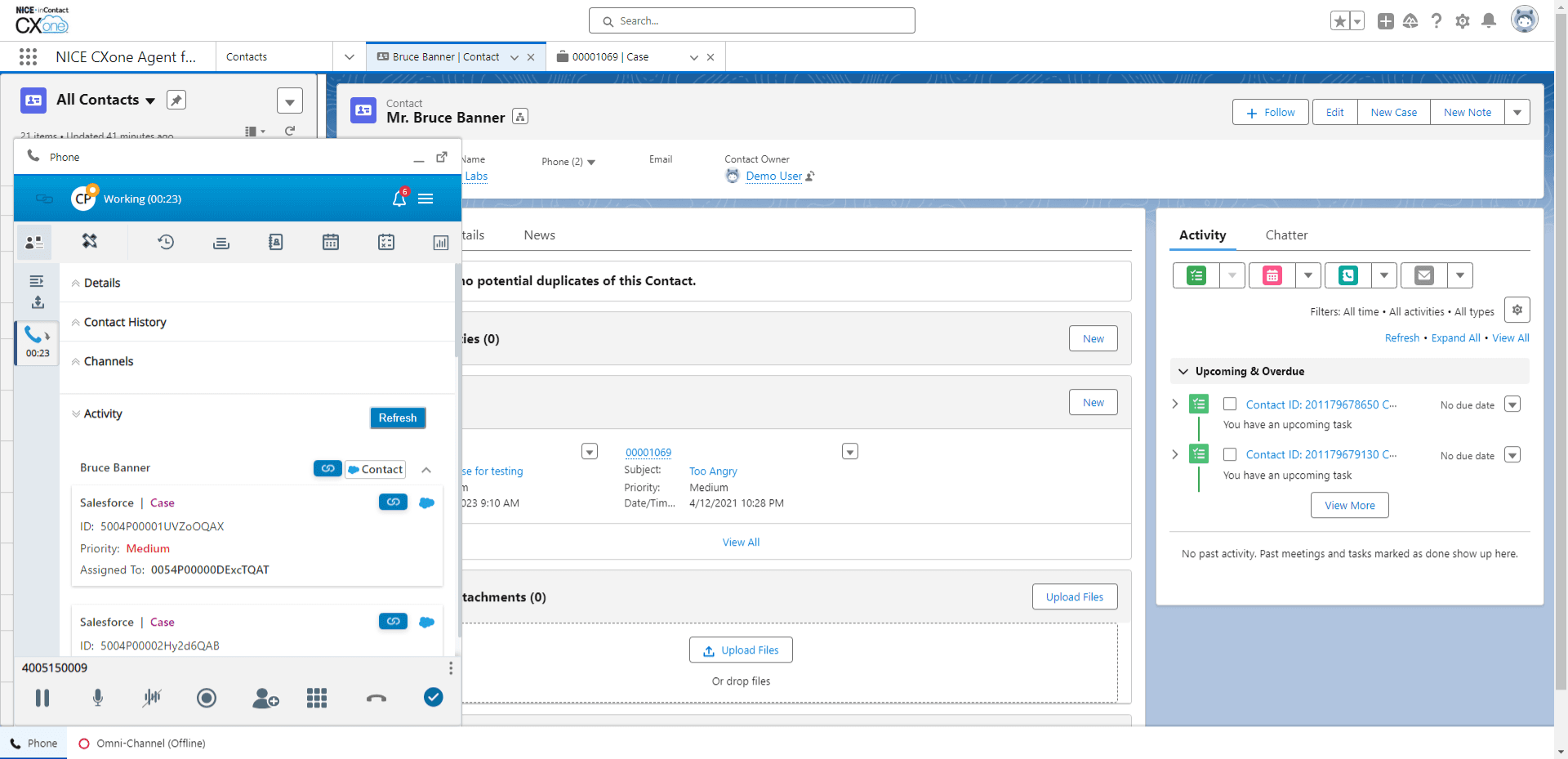
Task: Check task Contact ID: 201179678650
Action: pyautogui.click(x=1230, y=404)
